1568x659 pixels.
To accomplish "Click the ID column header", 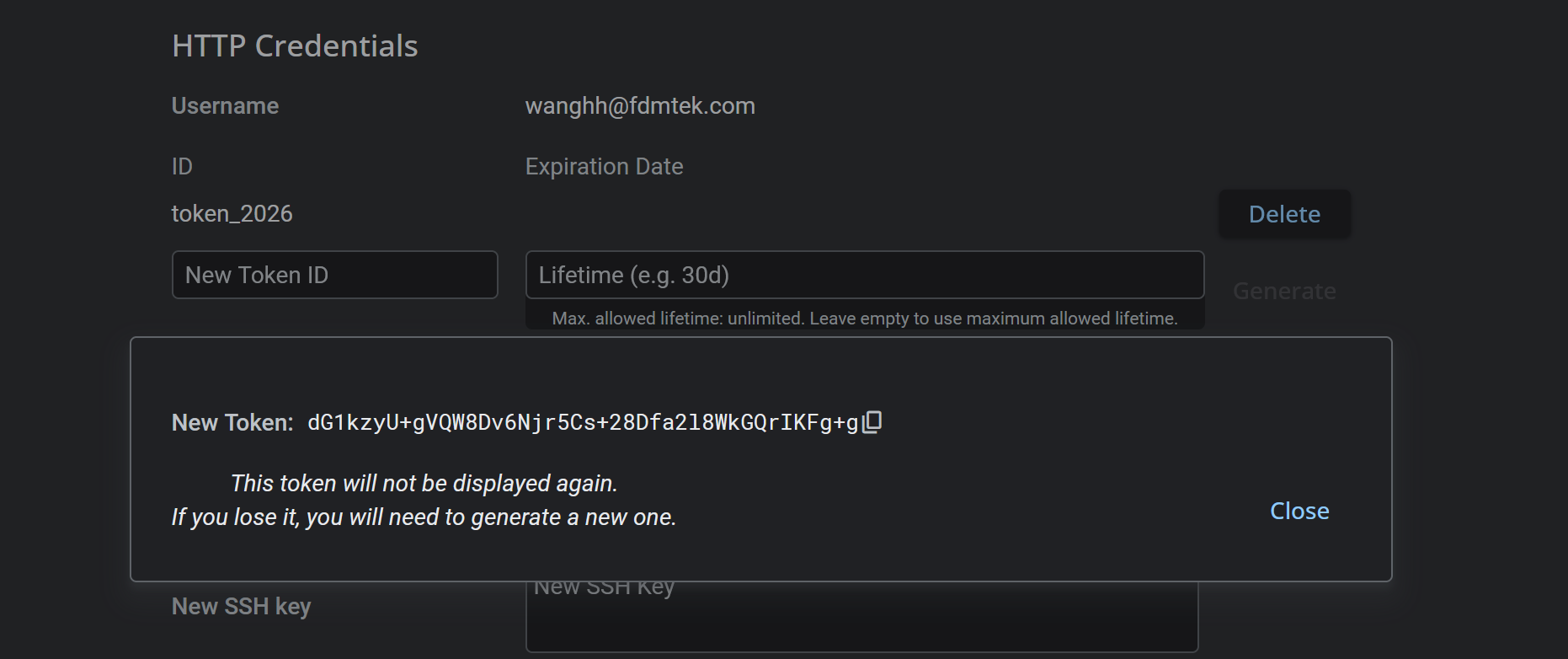I will click(x=182, y=167).
